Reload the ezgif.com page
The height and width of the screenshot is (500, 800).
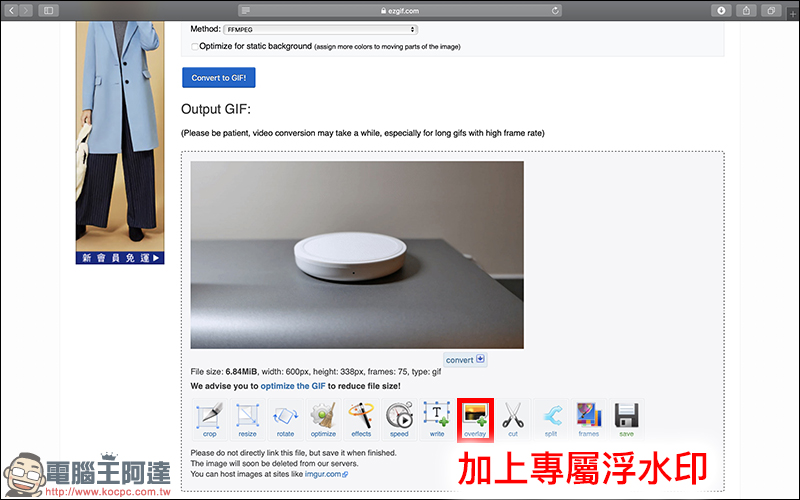(555, 10)
